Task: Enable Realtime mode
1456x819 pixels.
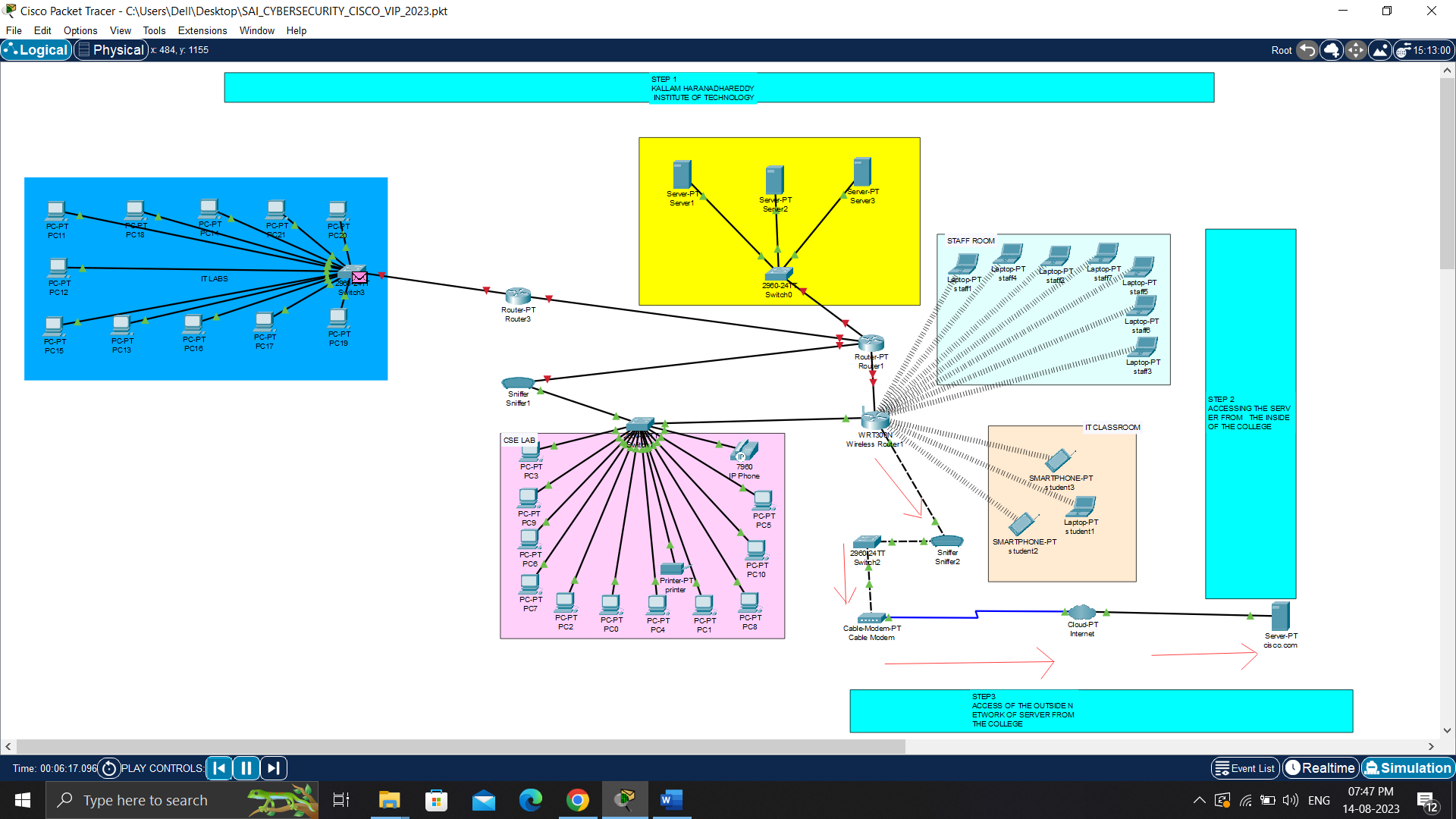Action: click(x=1320, y=767)
